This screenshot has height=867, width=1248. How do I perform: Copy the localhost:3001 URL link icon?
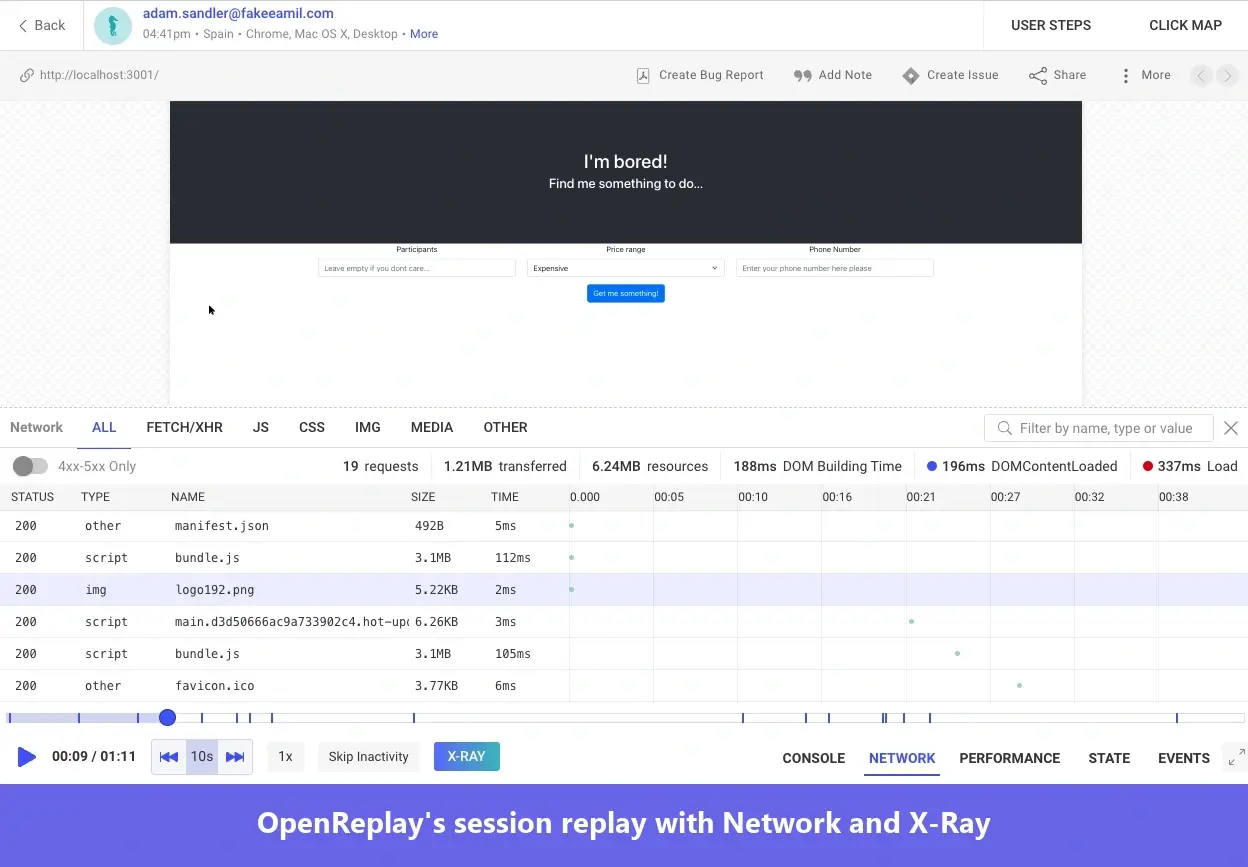click(26, 75)
